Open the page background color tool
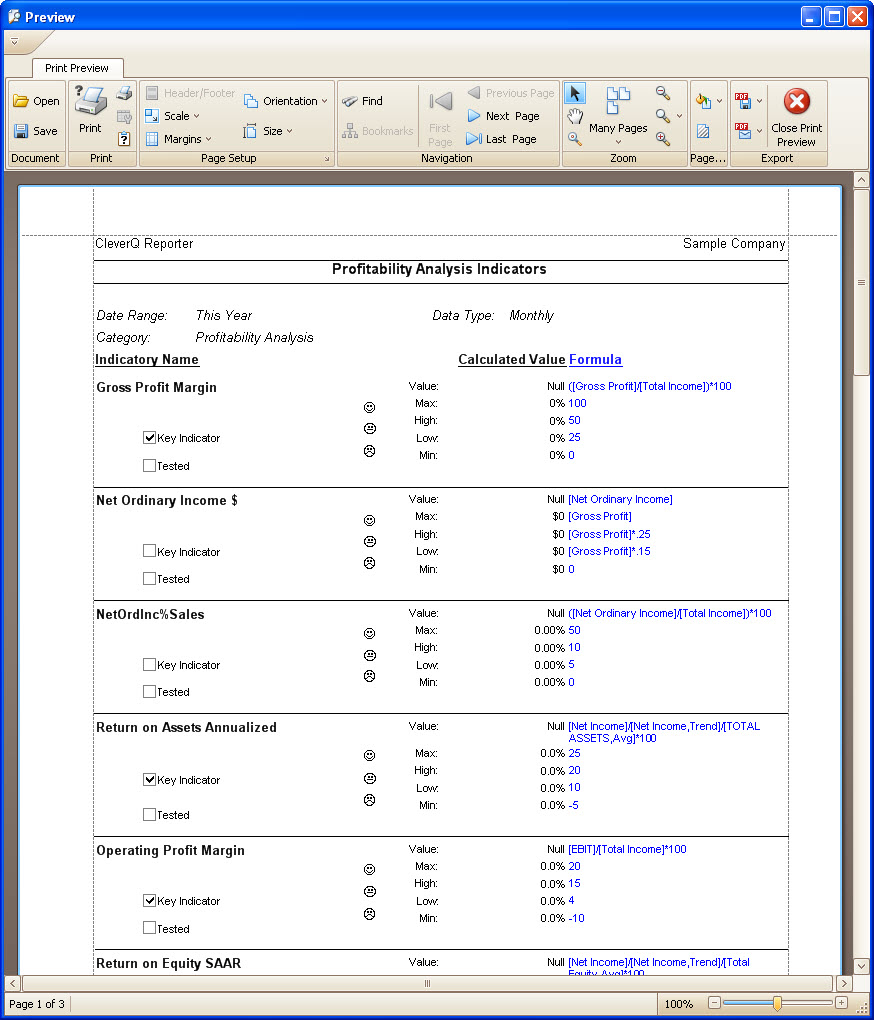The width and height of the screenshot is (874, 1020). 704,100
